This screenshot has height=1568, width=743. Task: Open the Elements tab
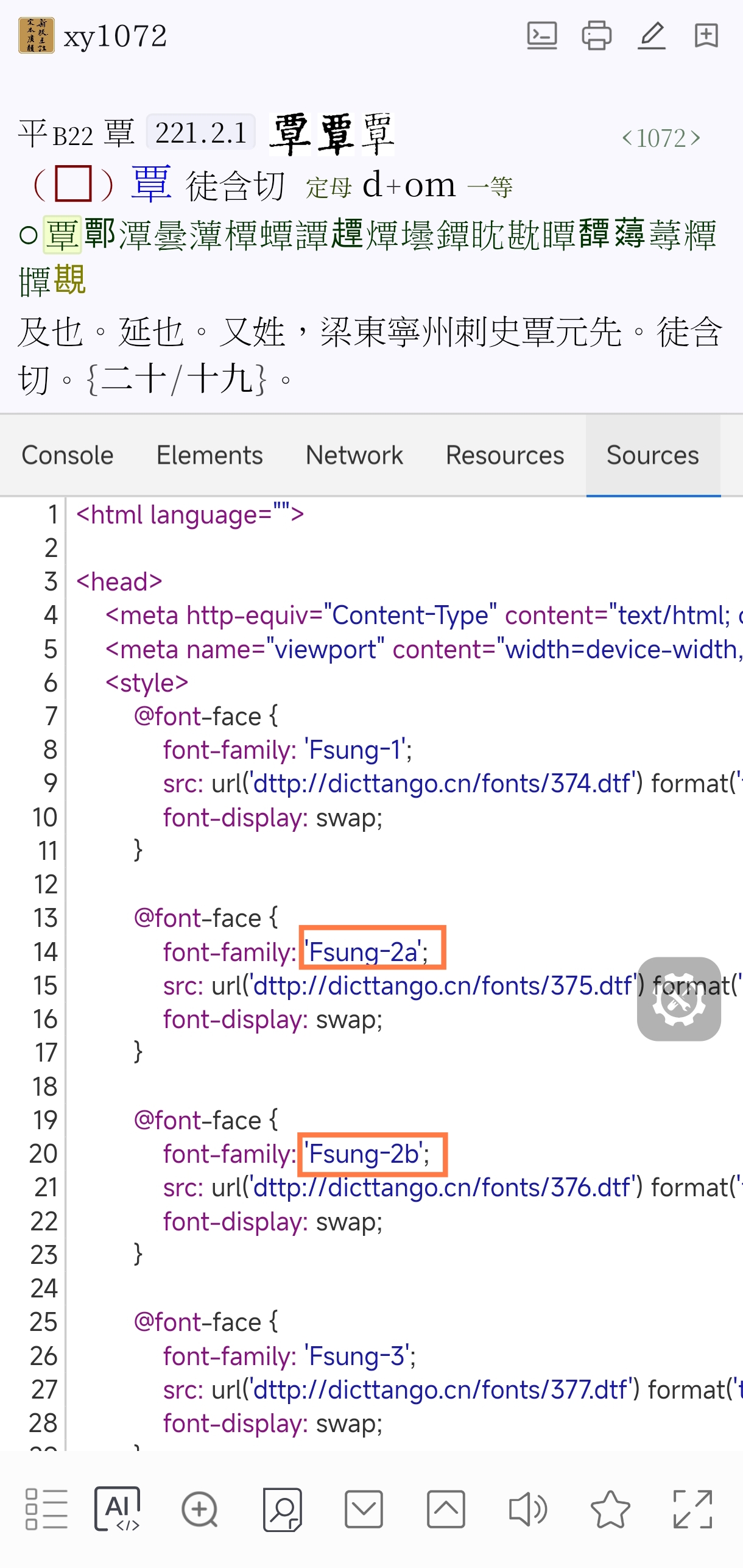[210, 455]
